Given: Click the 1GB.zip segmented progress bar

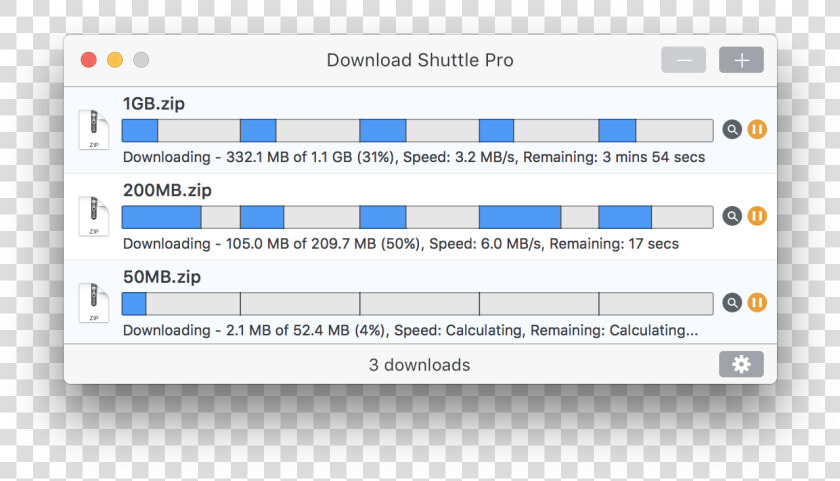Looking at the screenshot, I should coord(417,131).
